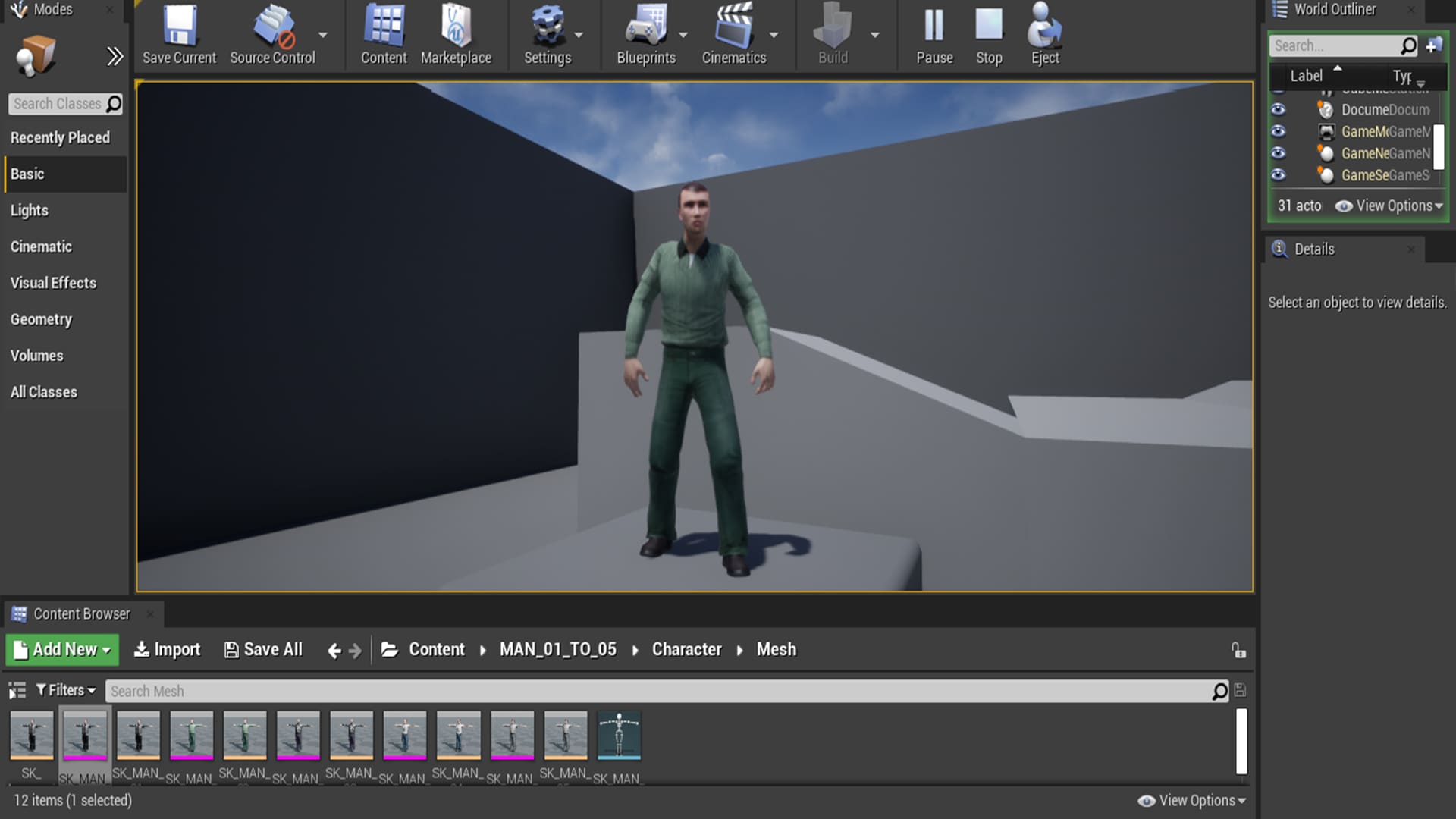Expand the Filters dropdown
Image resolution: width=1456 pixels, height=819 pixels.
click(x=66, y=690)
